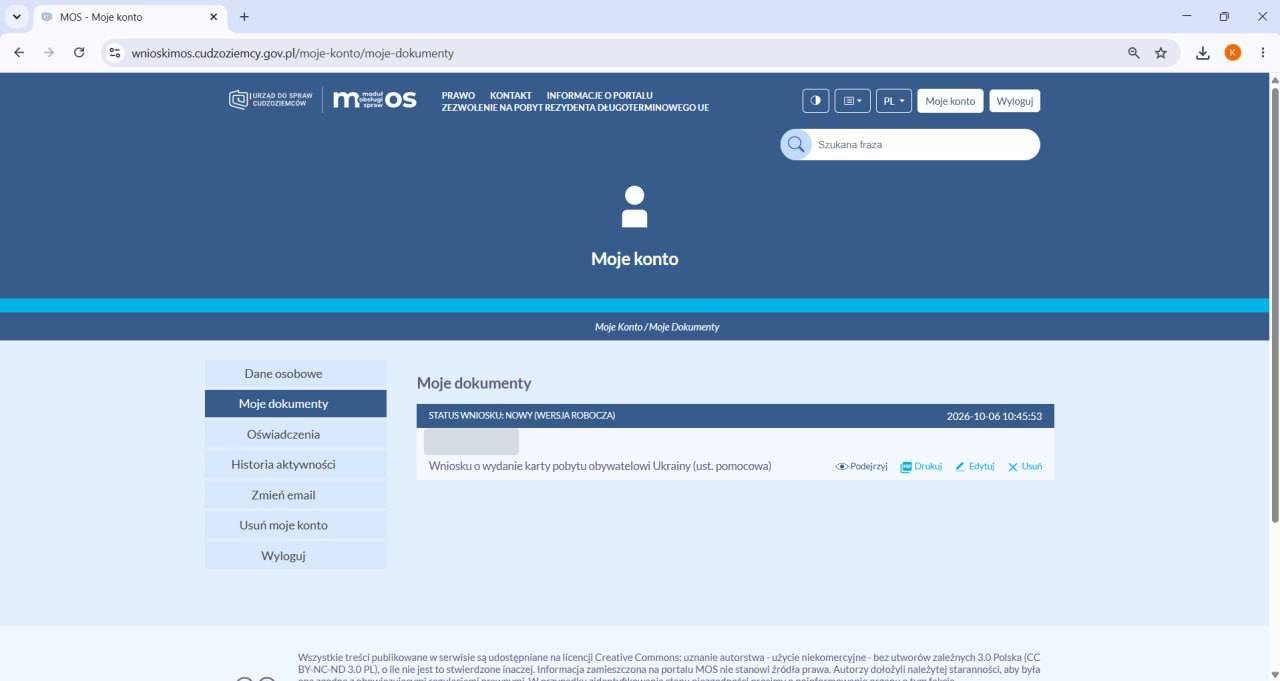Bookmark this page with the star icon
The height and width of the screenshot is (681, 1280).
click(1161, 53)
